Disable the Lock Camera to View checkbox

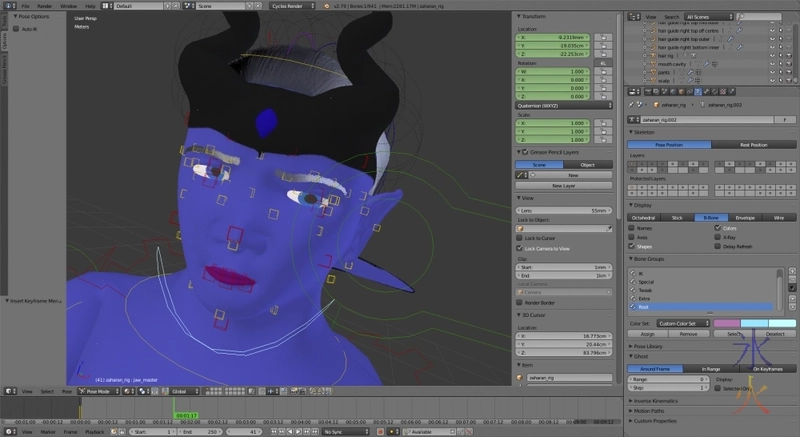tap(520, 247)
